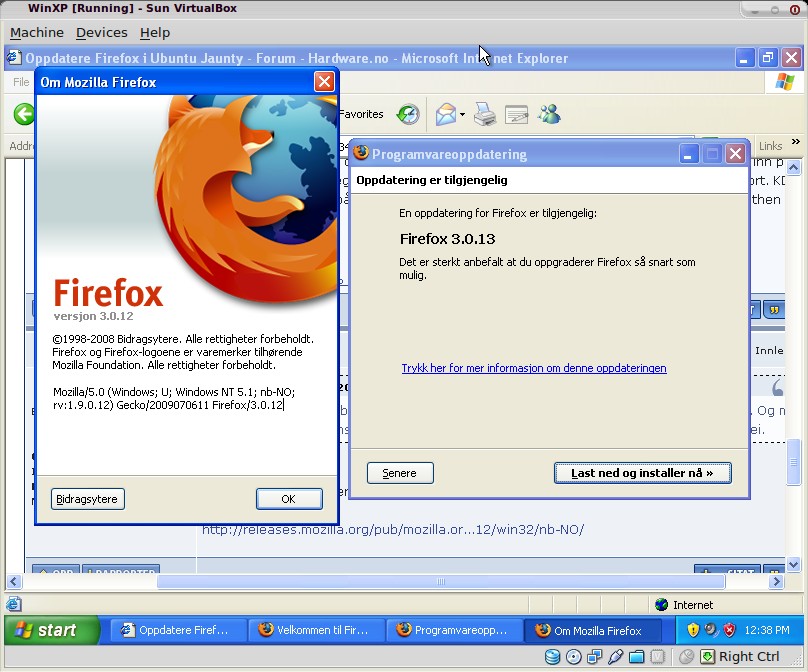Switch to Velkommen til Fir… taskbar item
Image resolution: width=808 pixels, height=672 pixels.
click(x=315, y=630)
